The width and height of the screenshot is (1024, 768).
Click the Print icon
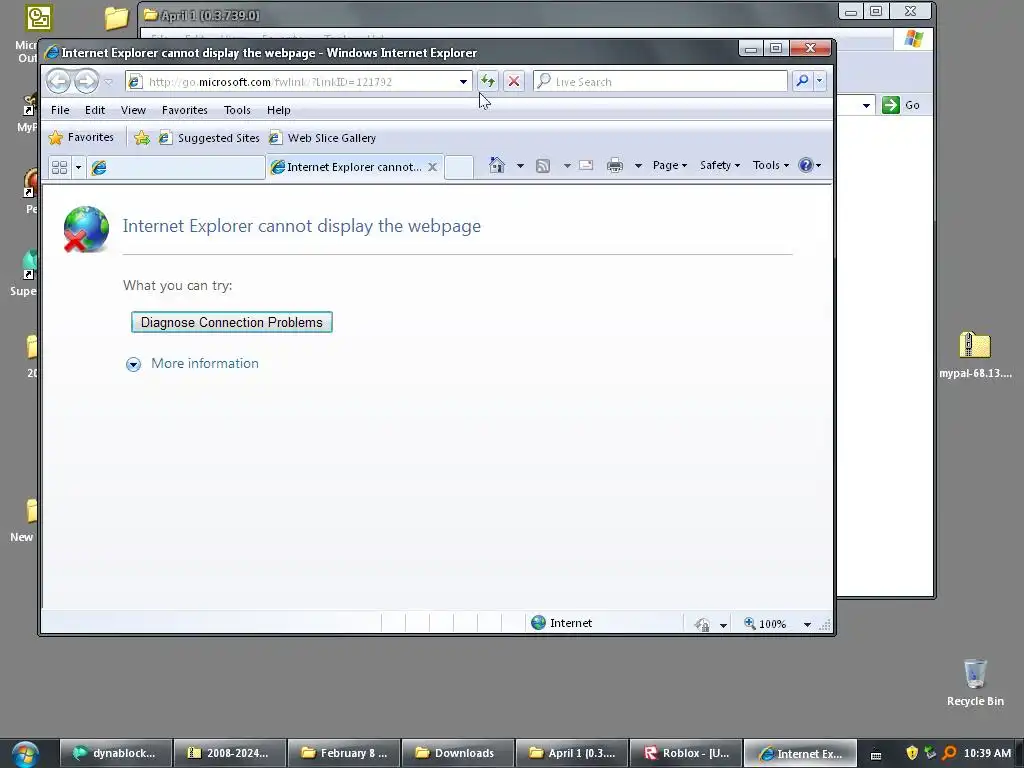click(x=615, y=165)
